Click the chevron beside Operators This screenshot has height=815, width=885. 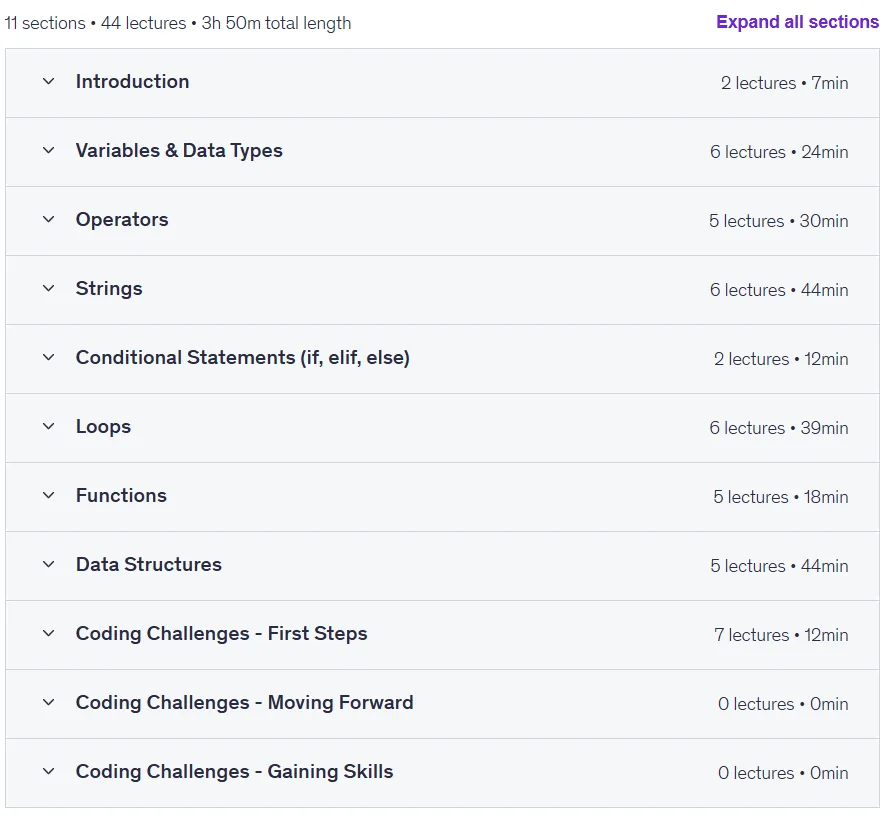click(49, 220)
